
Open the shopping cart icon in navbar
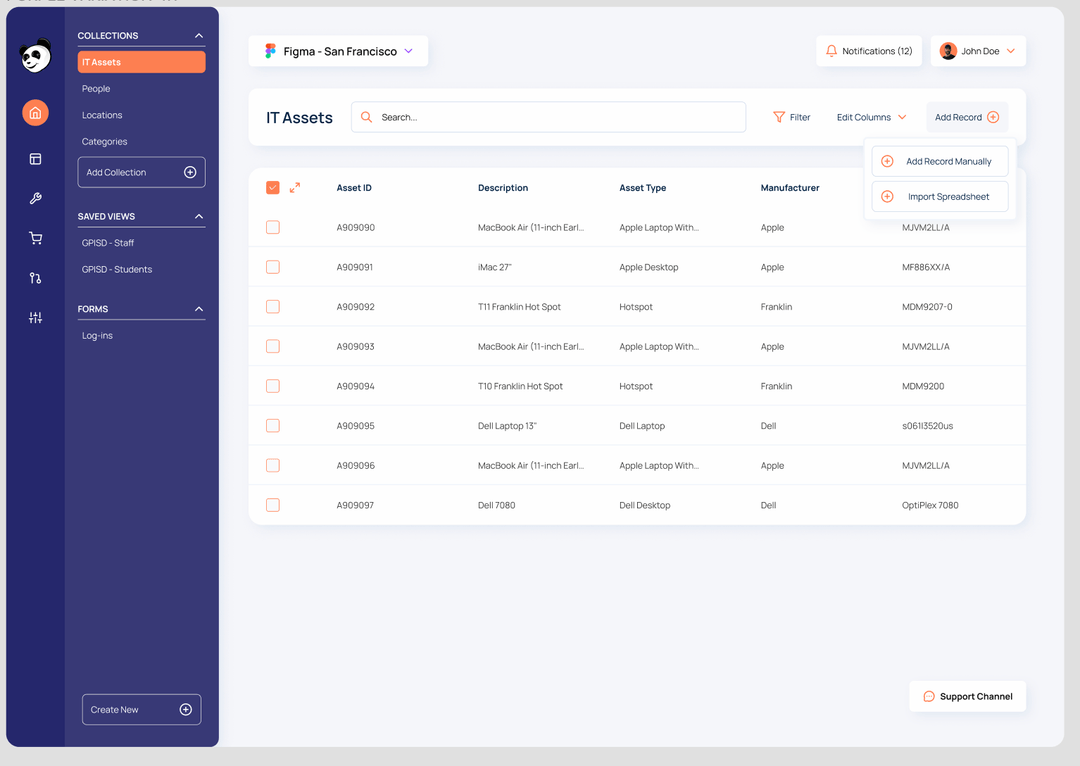click(35, 238)
